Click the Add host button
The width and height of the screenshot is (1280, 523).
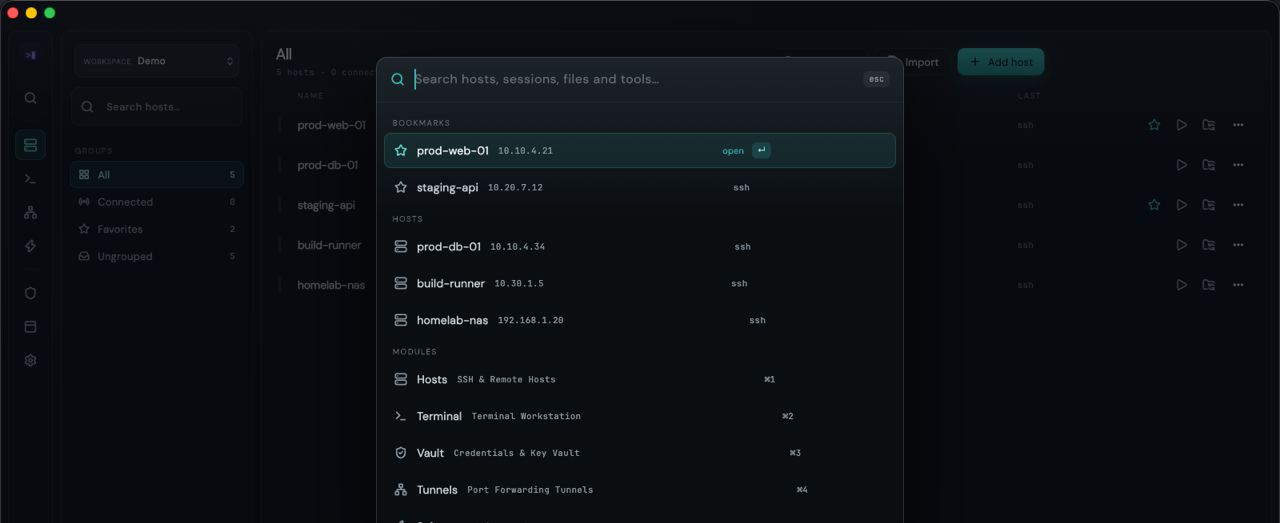[x=1001, y=62]
